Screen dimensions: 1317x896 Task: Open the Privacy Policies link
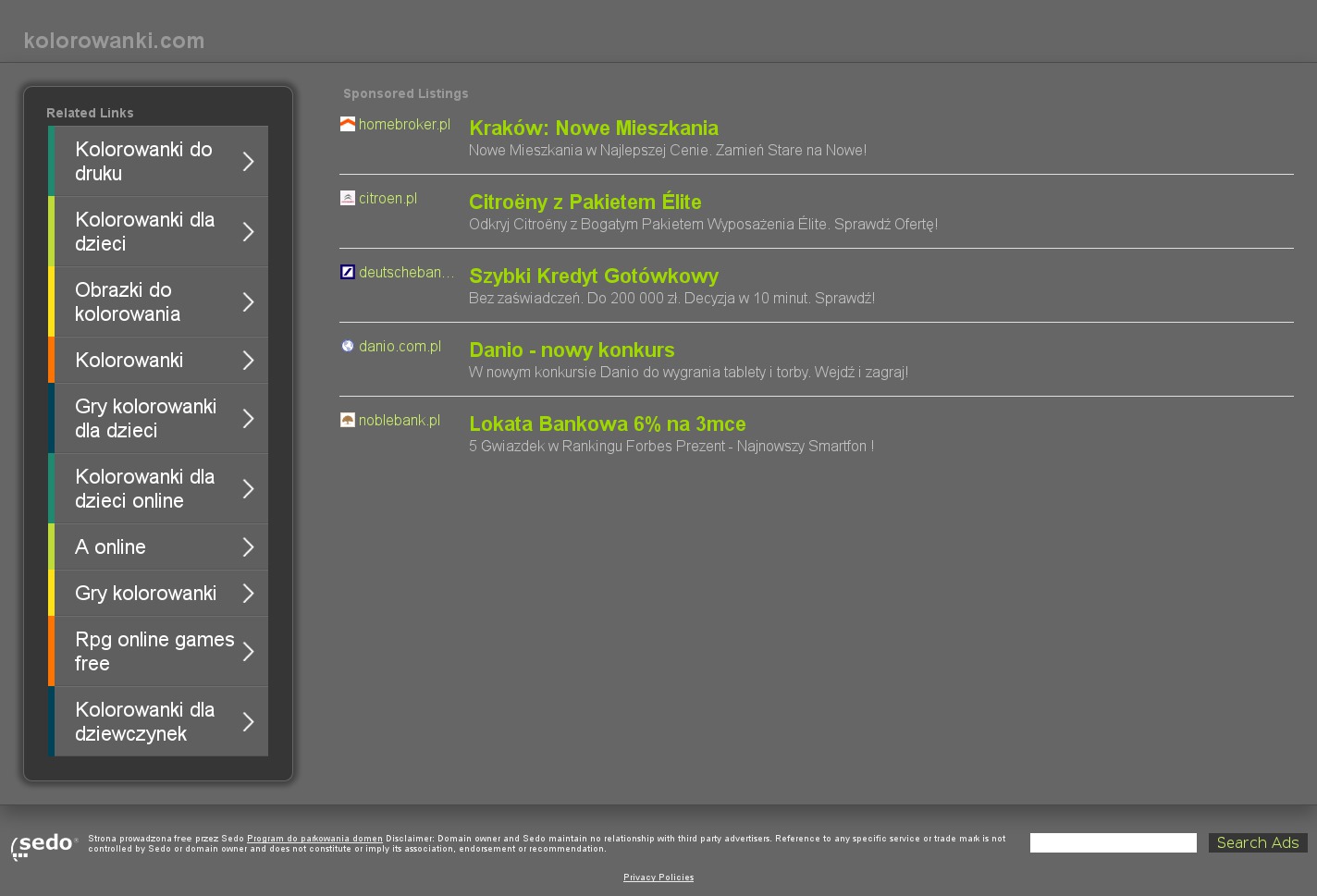(658, 878)
